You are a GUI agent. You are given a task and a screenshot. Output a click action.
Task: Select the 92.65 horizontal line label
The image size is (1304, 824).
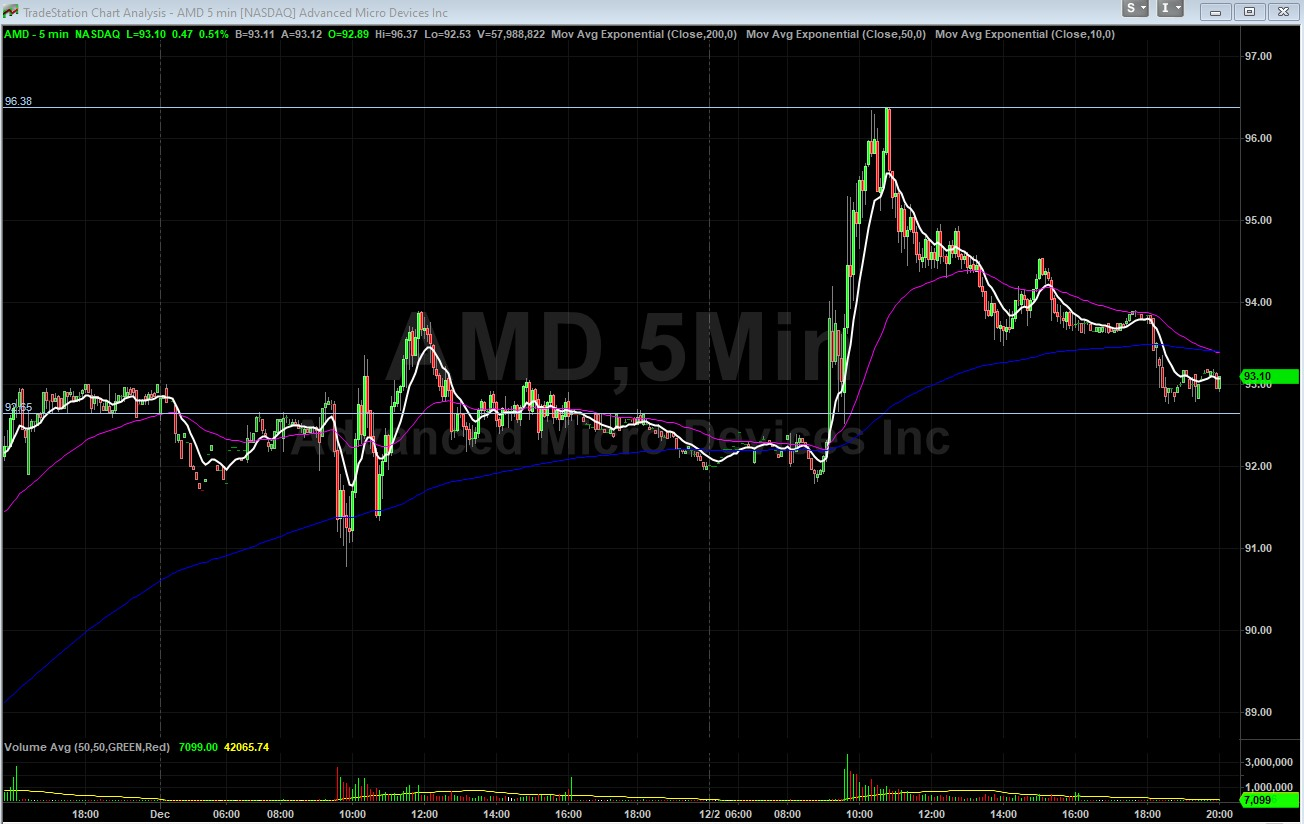(x=18, y=407)
